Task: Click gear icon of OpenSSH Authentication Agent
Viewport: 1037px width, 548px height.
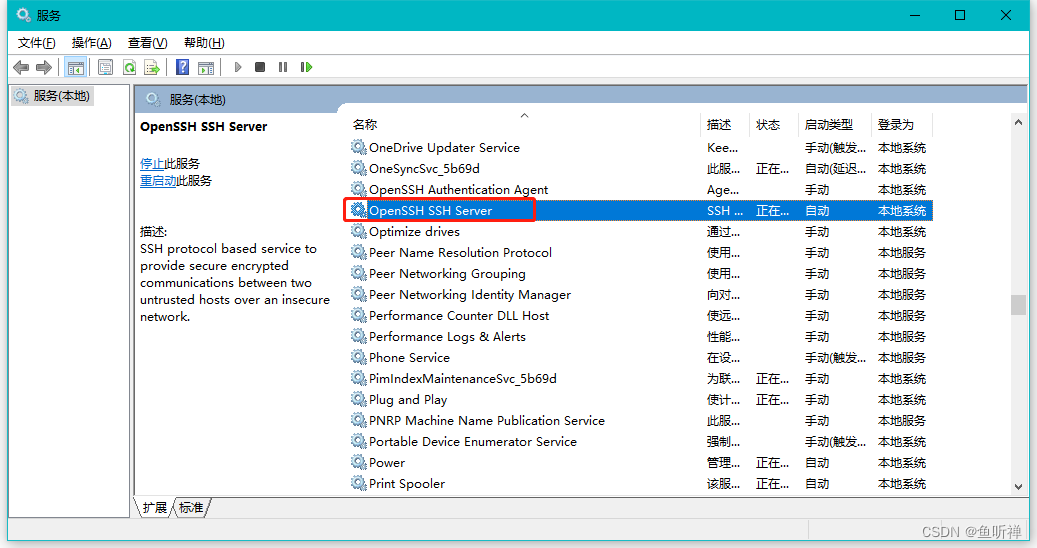Action: pos(358,189)
